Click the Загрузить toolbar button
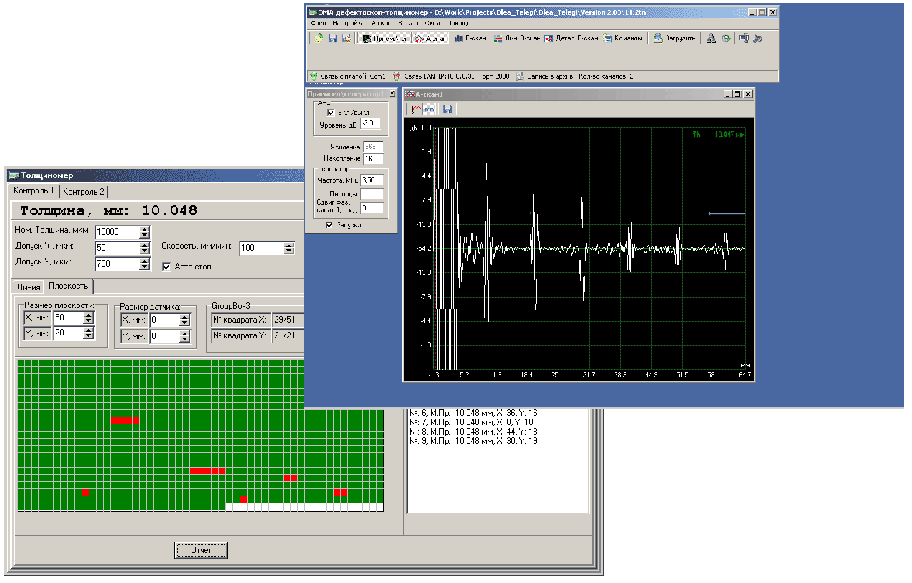Viewport: 912px width, 583px height. (674, 38)
